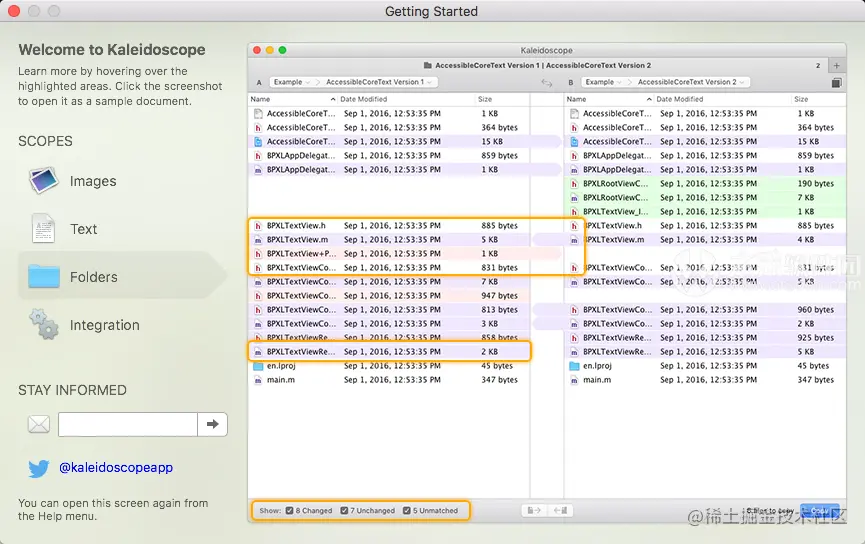Click BPXLTextViewCo... name in pane A's 3 KB row
The image size is (865, 544).
301,324
